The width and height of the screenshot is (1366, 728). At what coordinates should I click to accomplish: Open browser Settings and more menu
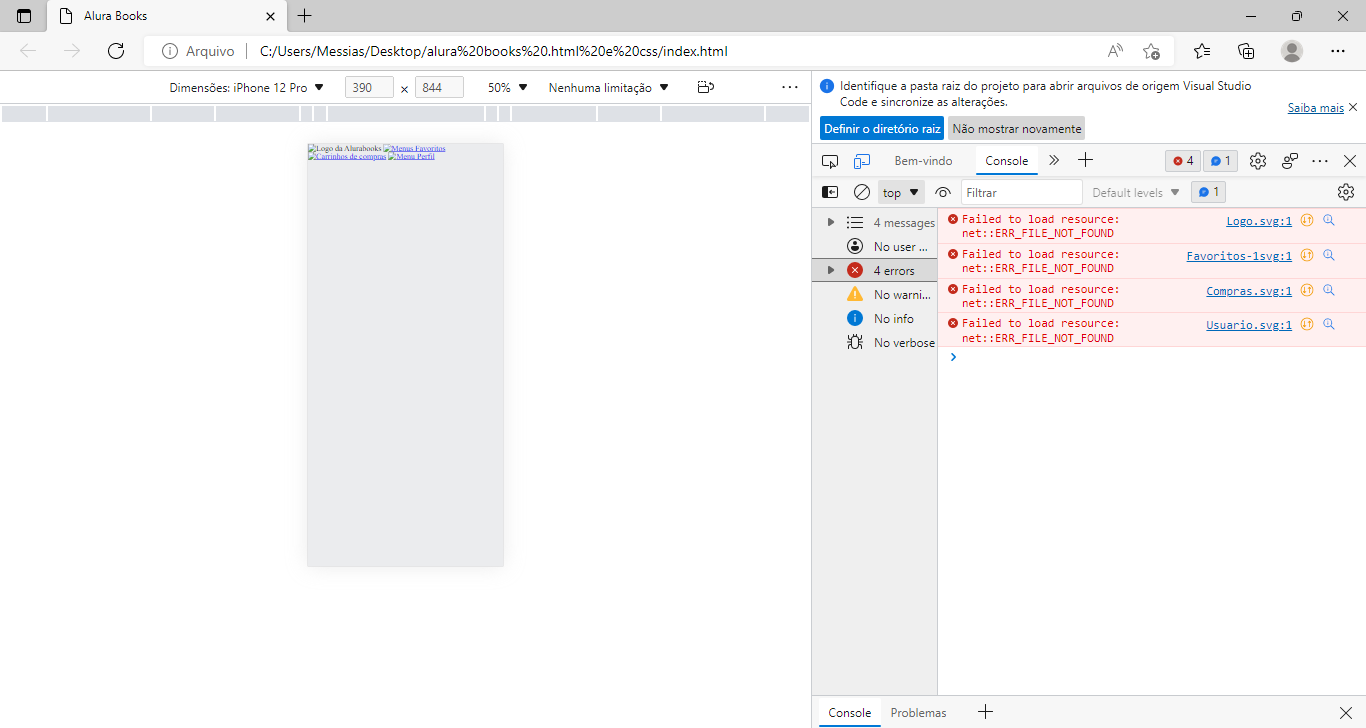[1338, 51]
